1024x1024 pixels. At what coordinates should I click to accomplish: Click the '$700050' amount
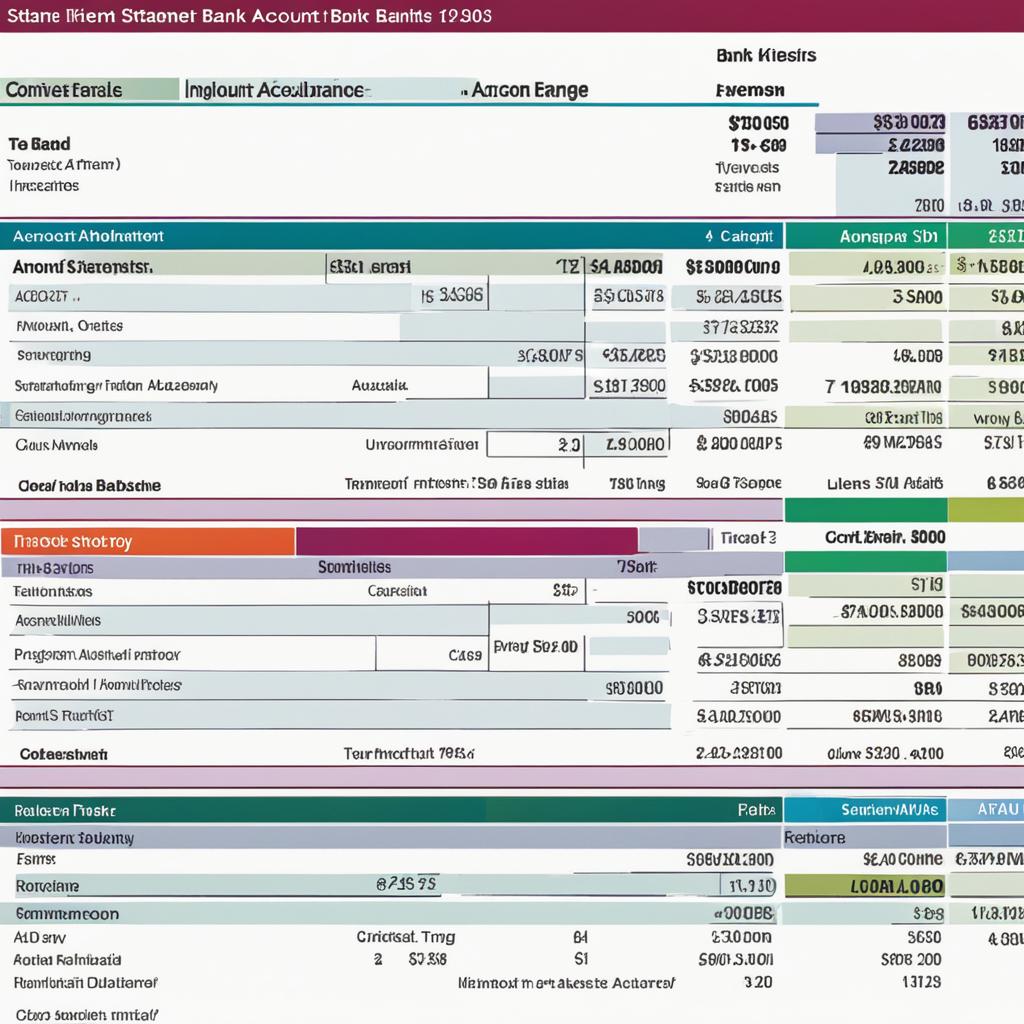pyautogui.click(x=758, y=123)
